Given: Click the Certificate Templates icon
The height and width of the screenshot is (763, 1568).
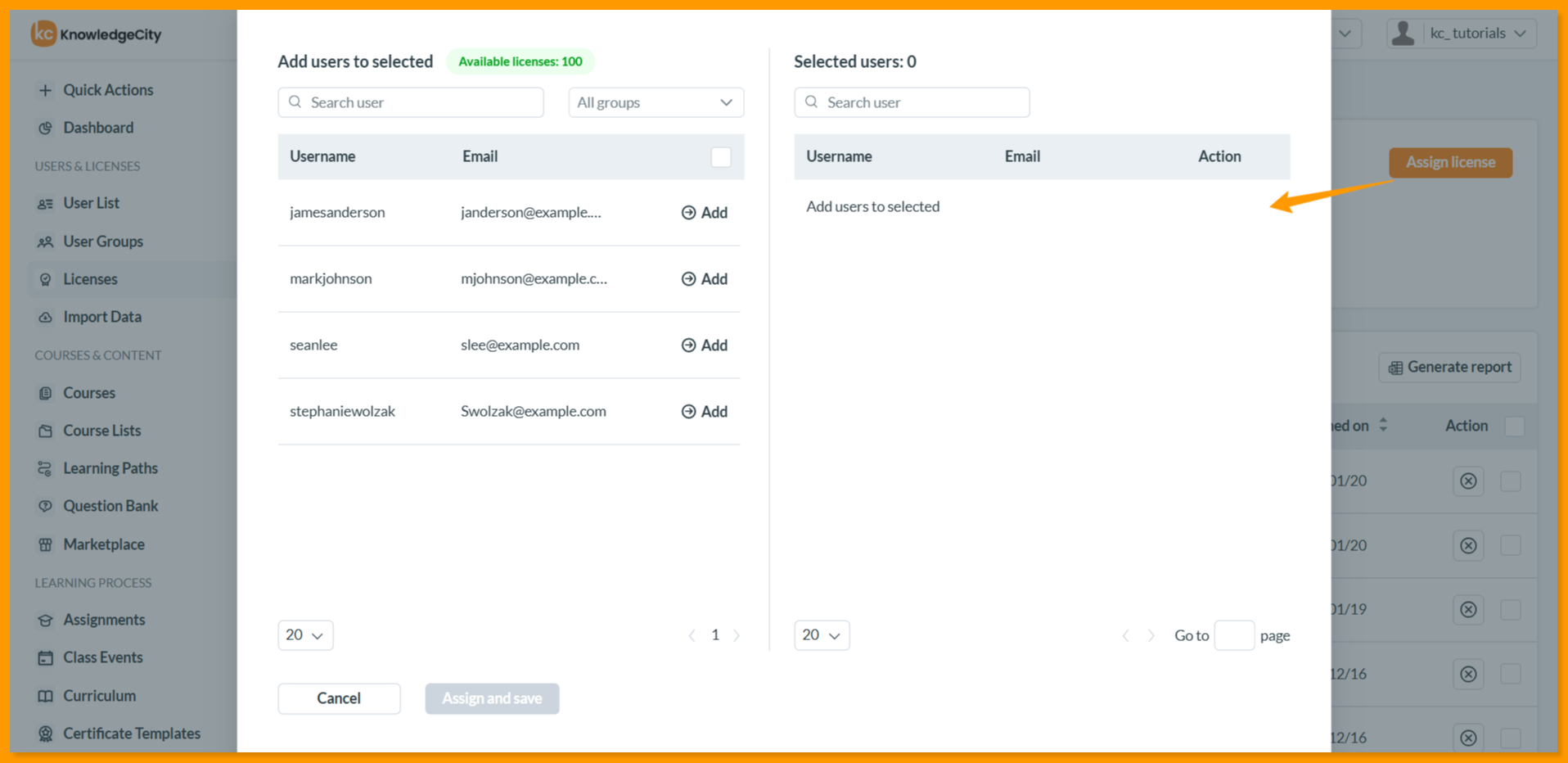Looking at the screenshot, I should coord(45,734).
